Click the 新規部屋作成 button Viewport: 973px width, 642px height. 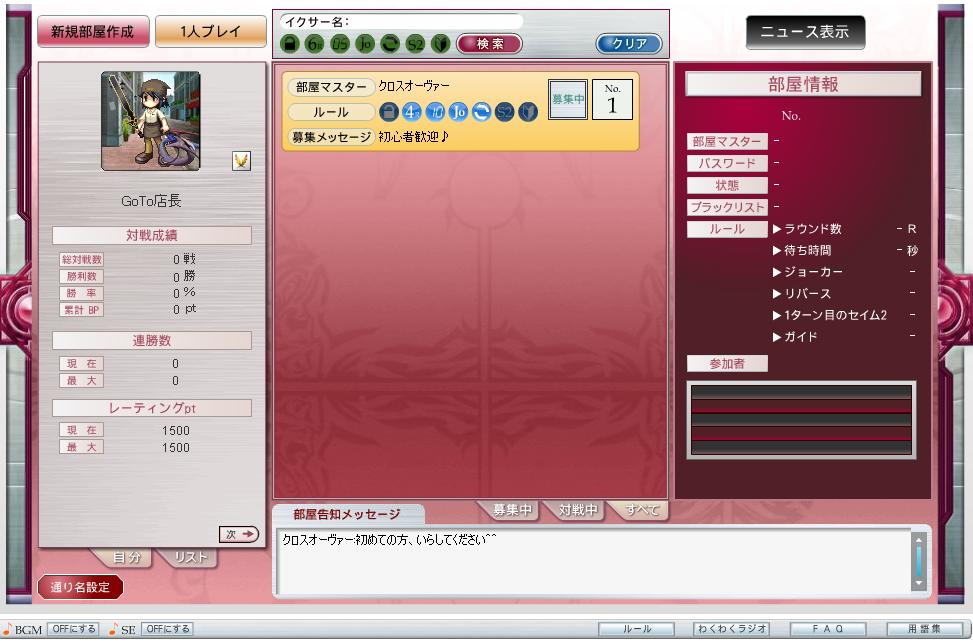[x=93, y=31]
